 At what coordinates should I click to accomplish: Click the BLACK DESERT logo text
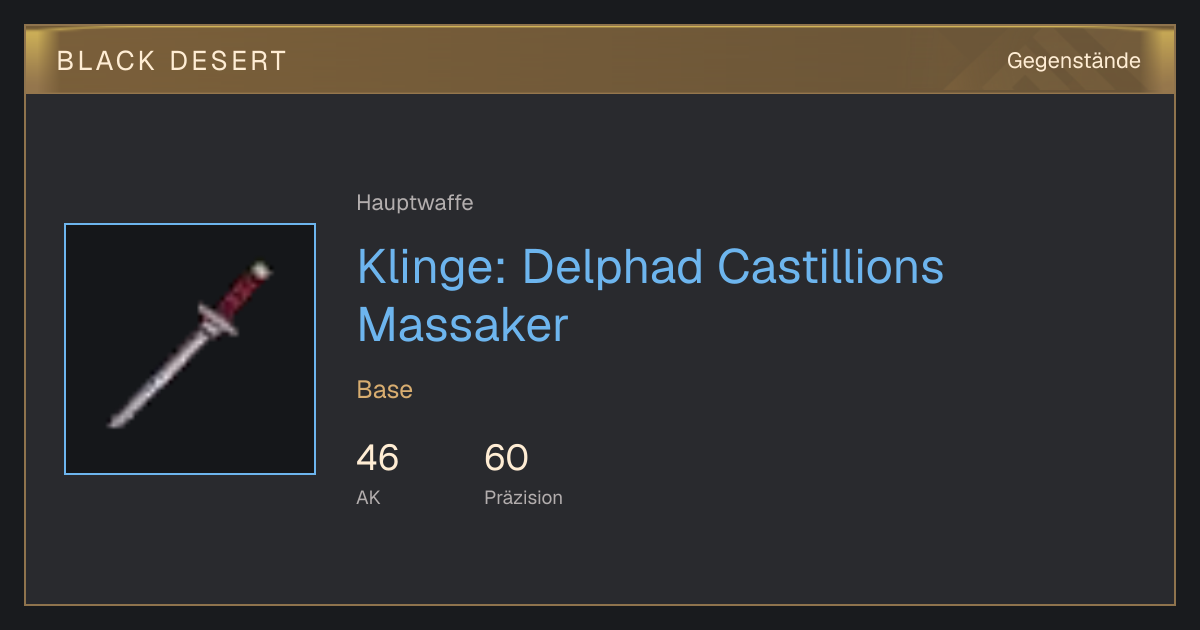[172, 61]
